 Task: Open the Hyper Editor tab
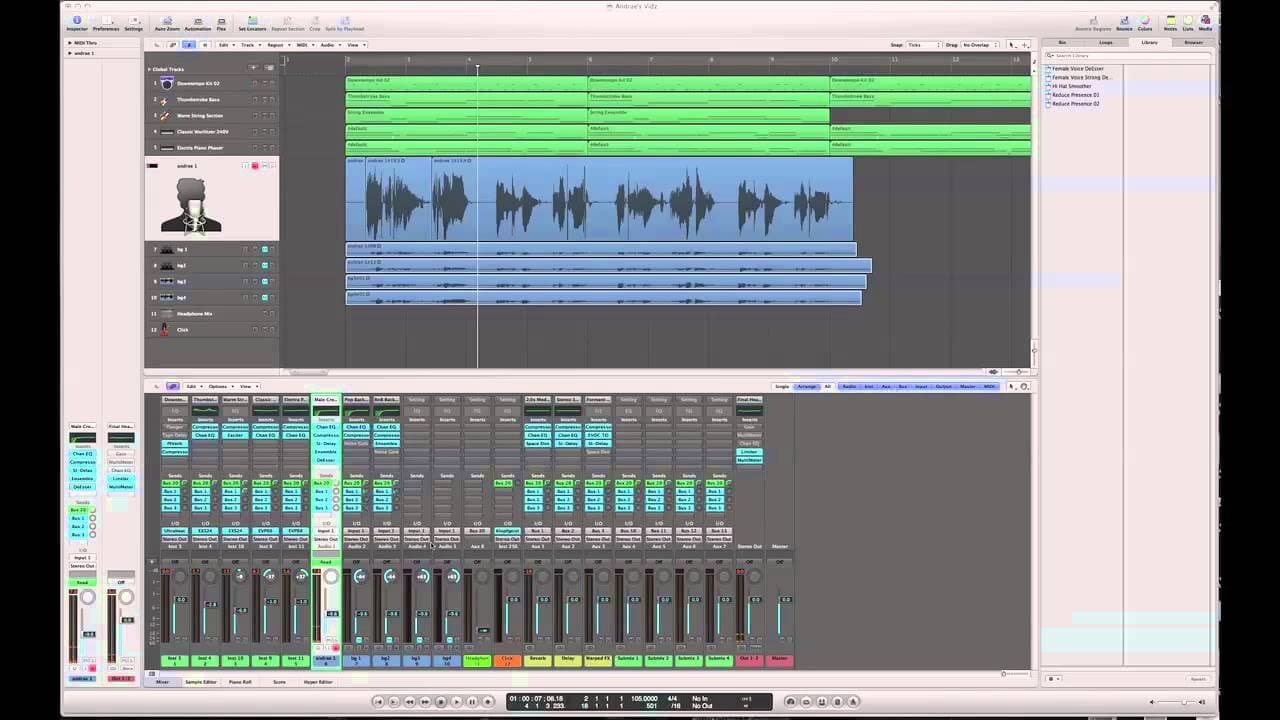pyautogui.click(x=318, y=682)
